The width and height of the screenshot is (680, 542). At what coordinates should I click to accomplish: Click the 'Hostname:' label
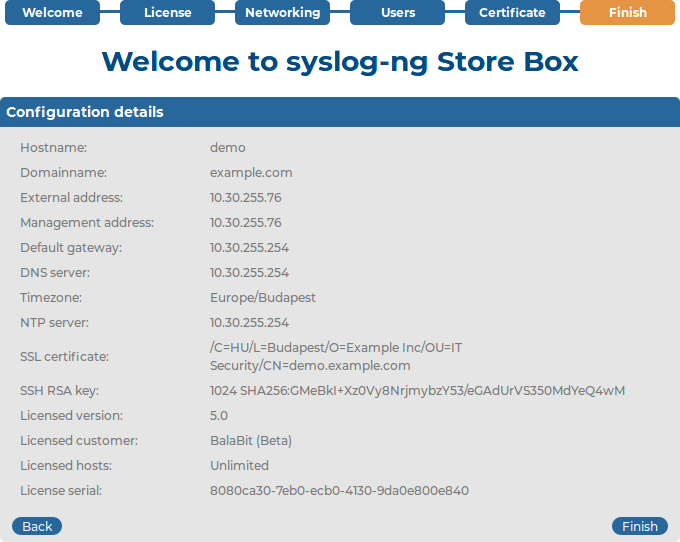tap(53, 147)
